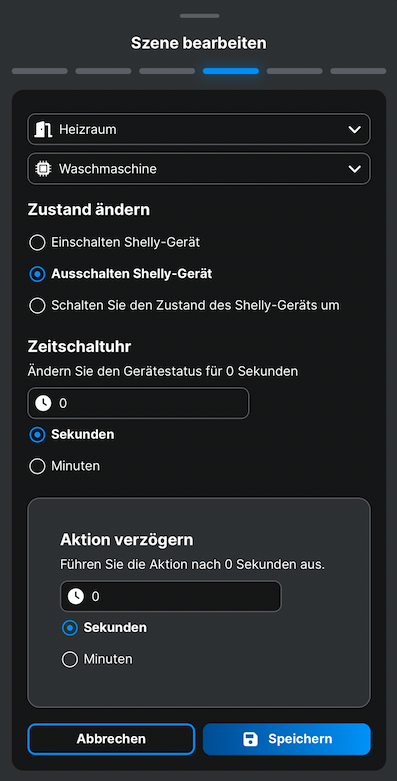Image resolution: width=397 pixels, height=781 pixels.
Task: Click the door icon beside Heizraum
Action: 43,130
